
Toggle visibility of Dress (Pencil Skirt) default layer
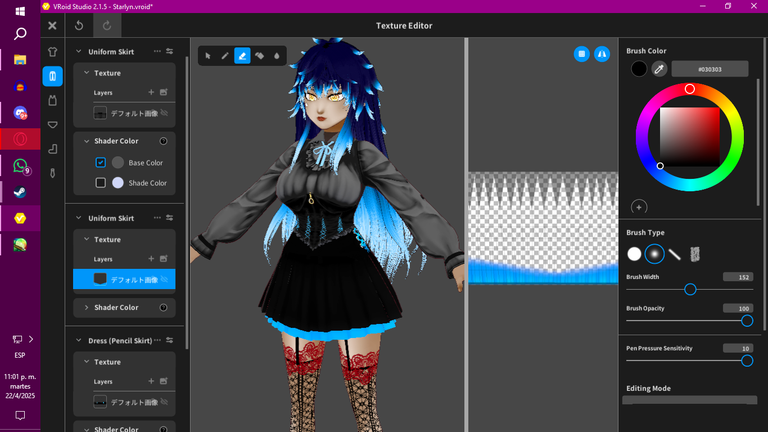tap(165, 402)
